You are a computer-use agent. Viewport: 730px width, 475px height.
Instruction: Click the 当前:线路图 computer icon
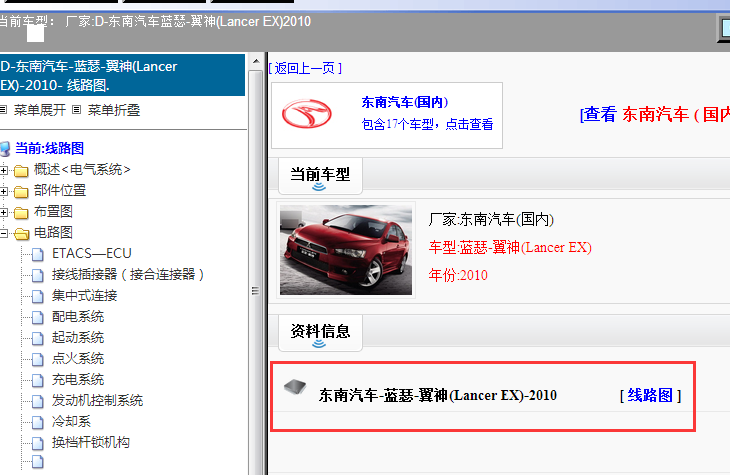coord(5,149)
